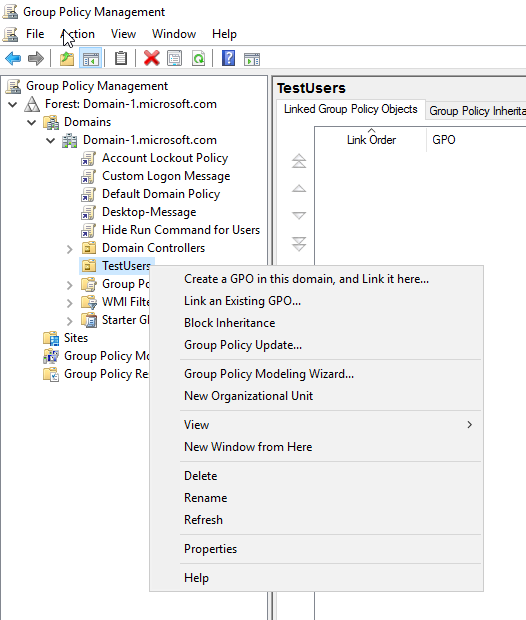
Task: Collapse the Forest: Domain-1.microsoft.com node
Action: (x=13, y=104)
